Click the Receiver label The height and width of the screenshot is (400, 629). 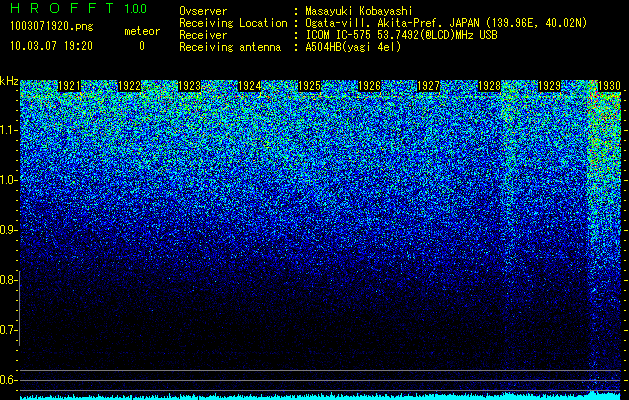(x=203, y=35)
